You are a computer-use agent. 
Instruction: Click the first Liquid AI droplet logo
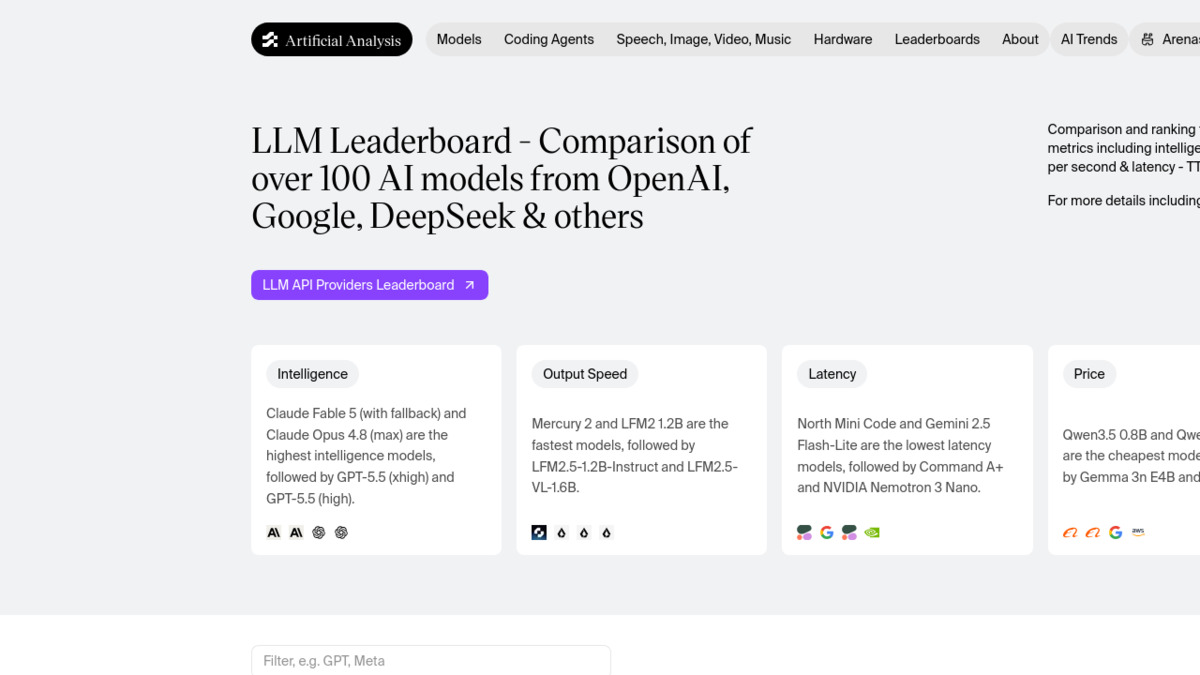pos(562,533)
